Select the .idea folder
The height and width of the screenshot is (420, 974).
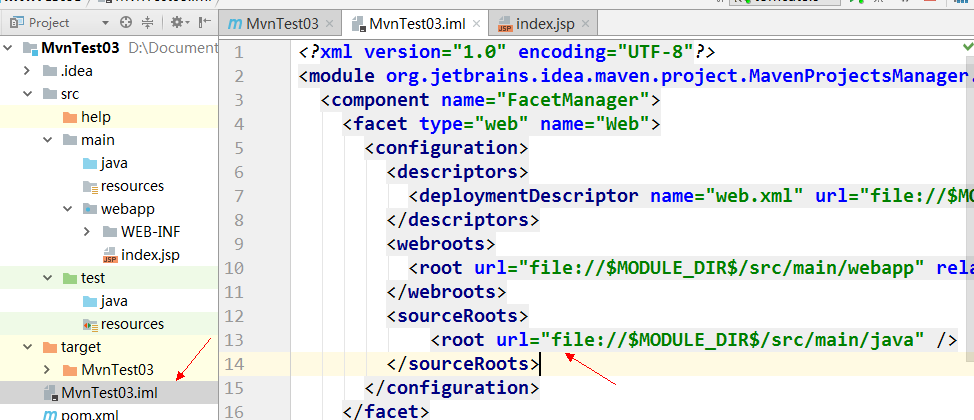point(76,71)
